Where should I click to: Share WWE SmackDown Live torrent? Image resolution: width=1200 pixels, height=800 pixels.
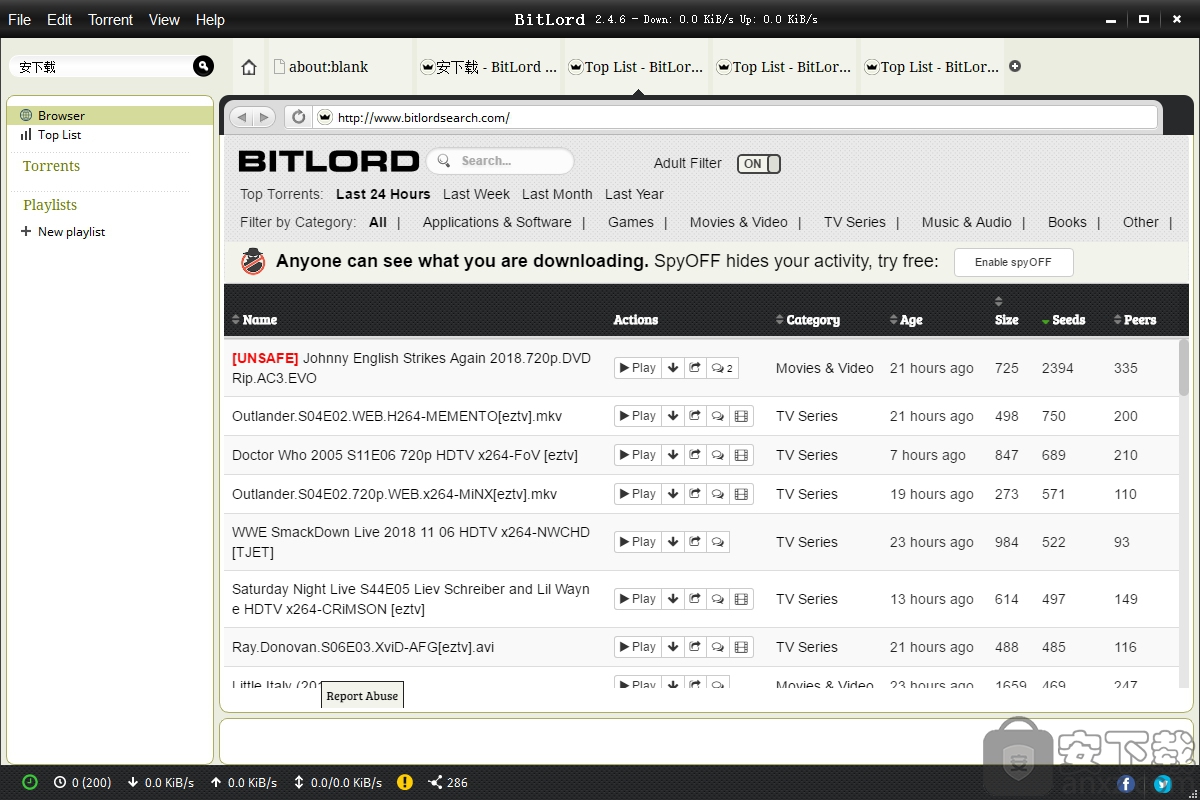pyautogui.click(x=695, y=542)
